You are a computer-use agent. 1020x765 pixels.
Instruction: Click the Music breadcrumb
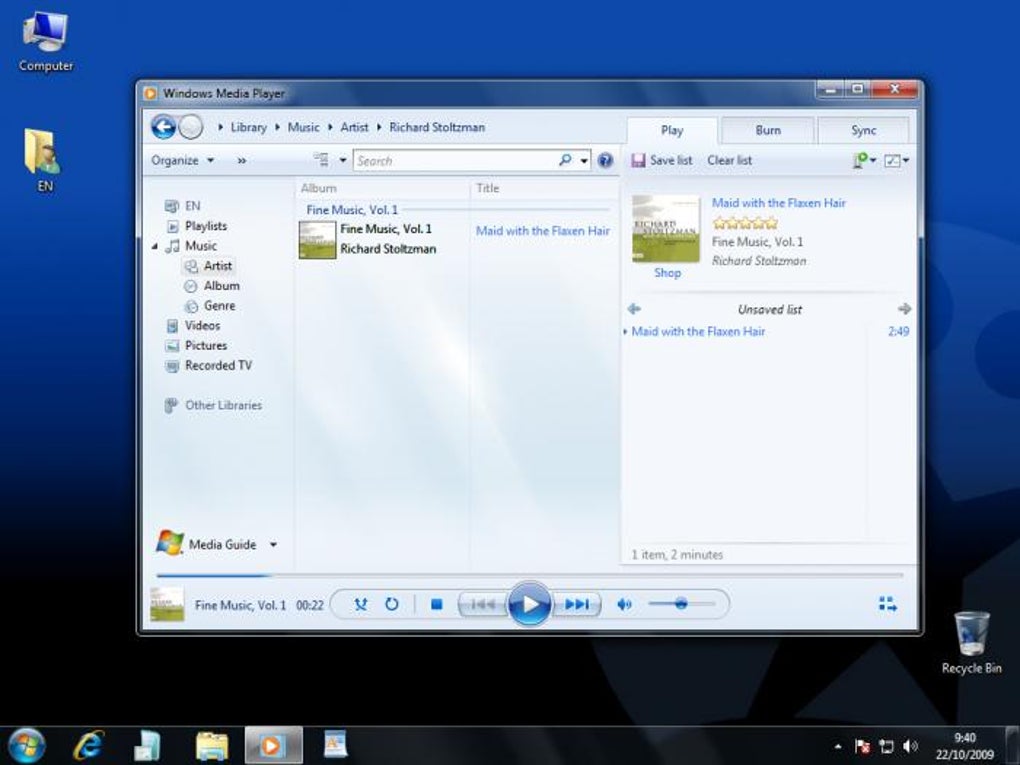coord(303,128)
